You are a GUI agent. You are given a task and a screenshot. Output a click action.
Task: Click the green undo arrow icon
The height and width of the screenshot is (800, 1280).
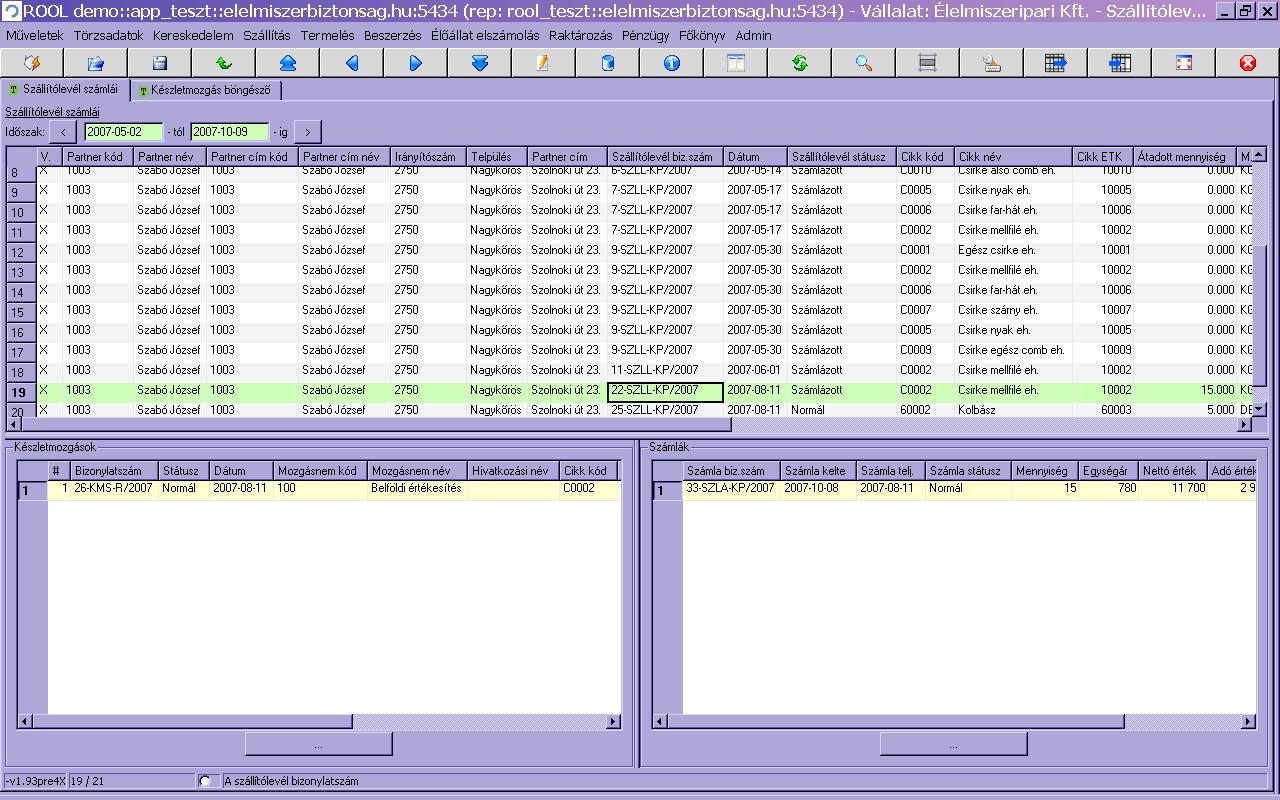pyautogui.click(x=223, y=63)
